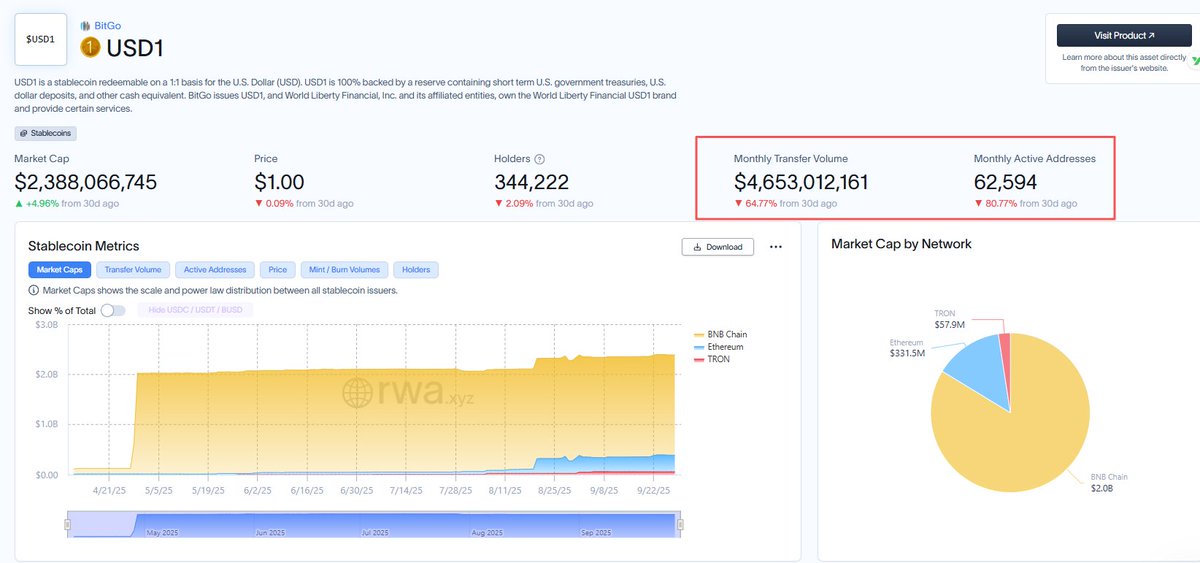Toggle BNB Chain series in chart legend
This screenshot has height=563, width=1200.
[720, 334]
